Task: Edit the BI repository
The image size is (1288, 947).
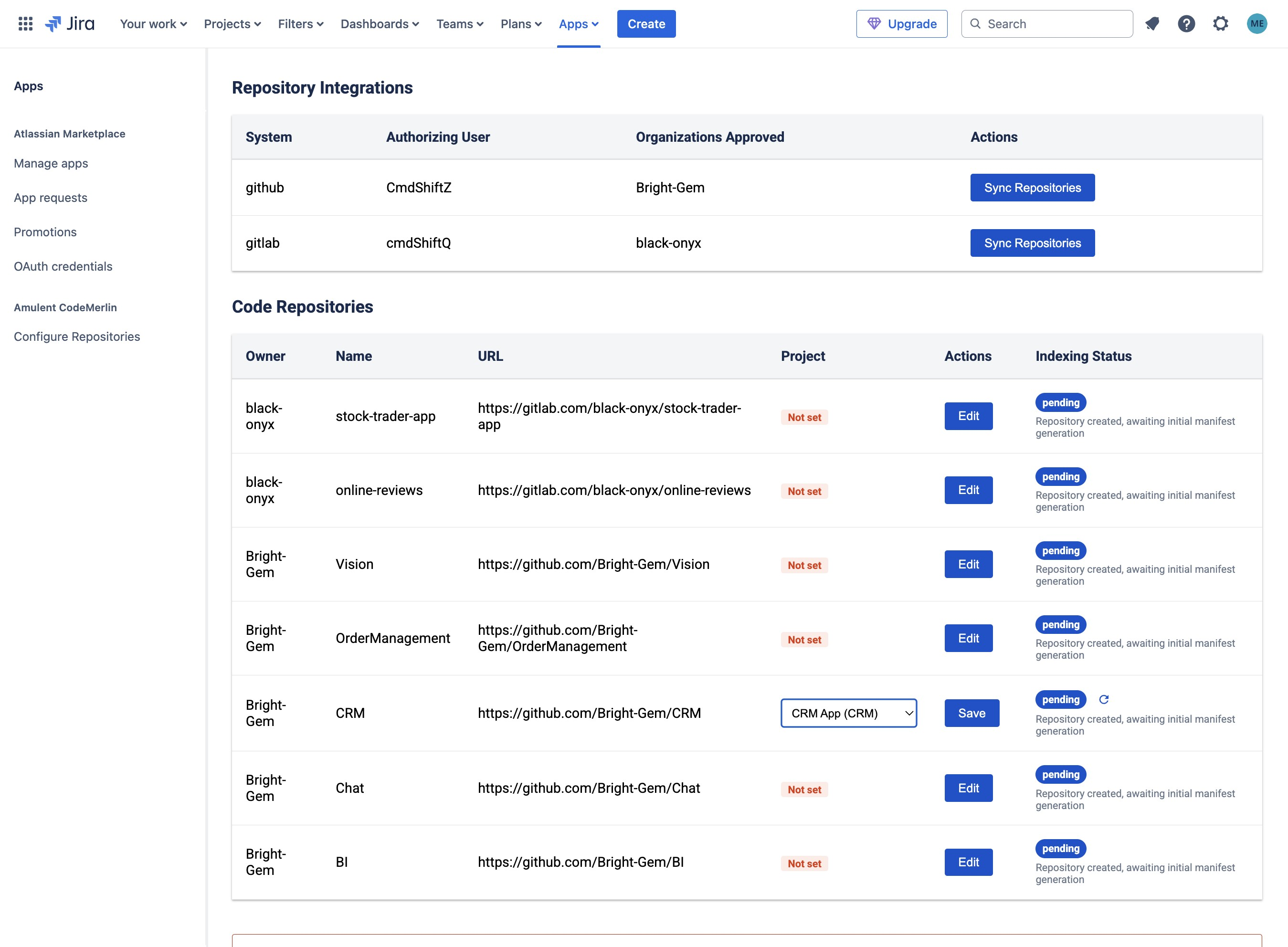Action: pos(969,862)
